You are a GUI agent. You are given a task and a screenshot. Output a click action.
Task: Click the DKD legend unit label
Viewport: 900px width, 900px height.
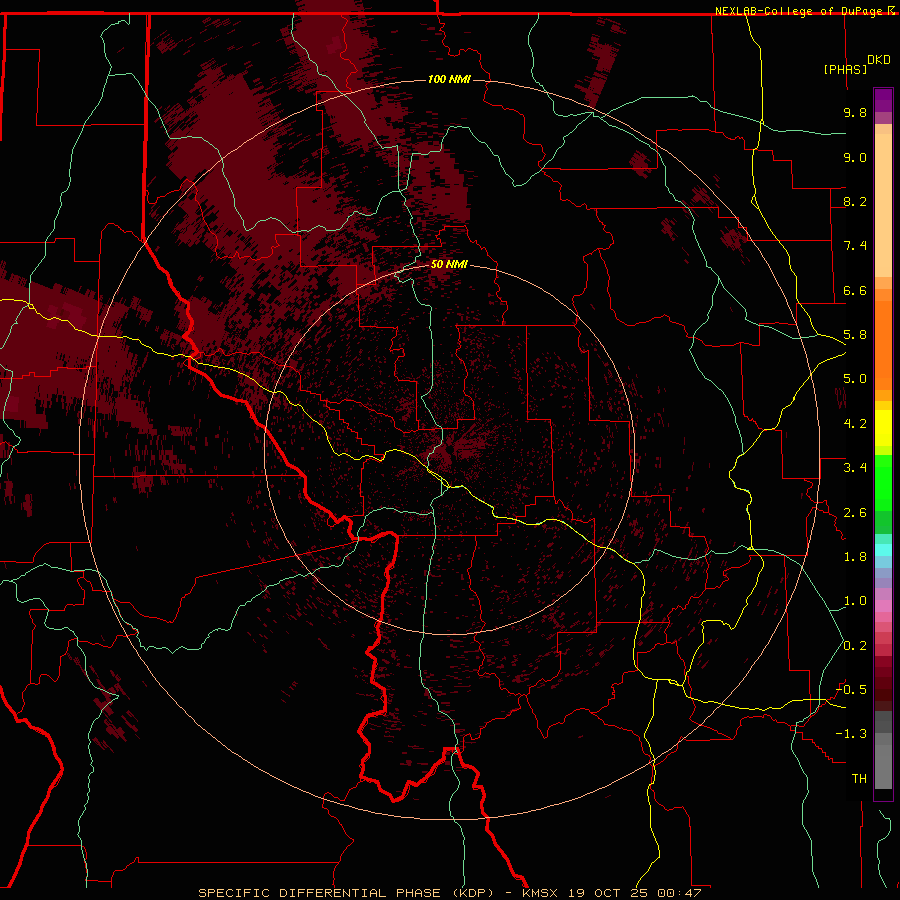[878, 60]
